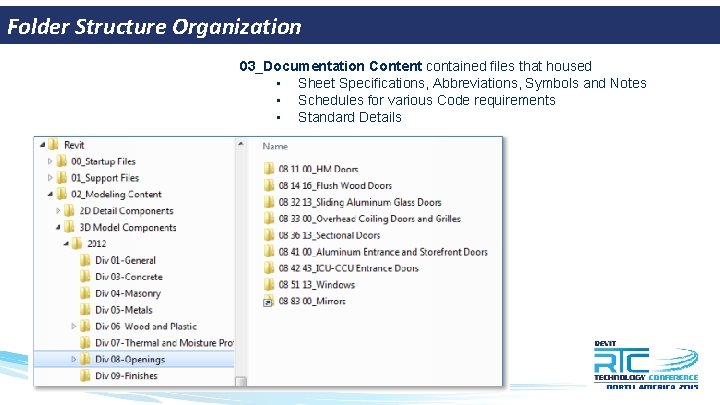Collapse the Revit root tree node
The height and width of the screenshot is (405, 720).
[x=42, y=145]
